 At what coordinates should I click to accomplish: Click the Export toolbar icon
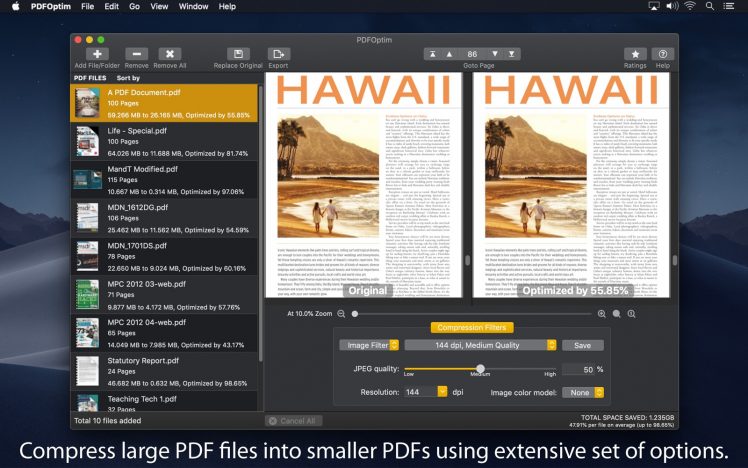pyautogui.click(x=278, y=54)
